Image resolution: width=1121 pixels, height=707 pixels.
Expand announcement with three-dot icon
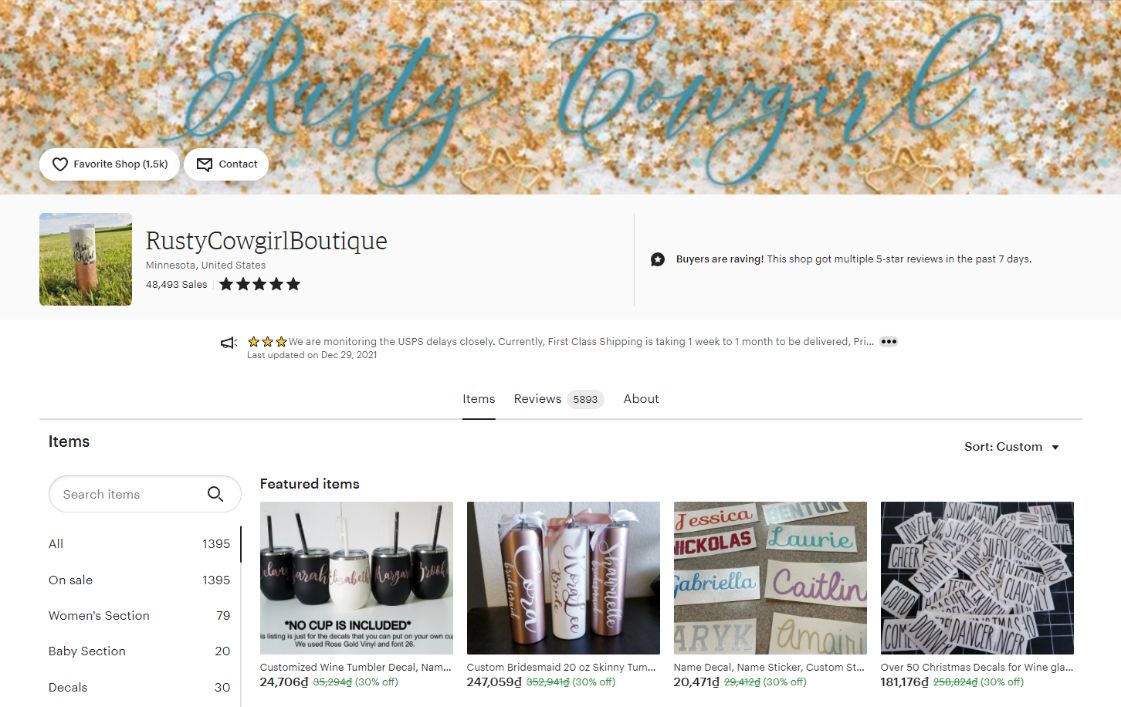coord(889,342)
